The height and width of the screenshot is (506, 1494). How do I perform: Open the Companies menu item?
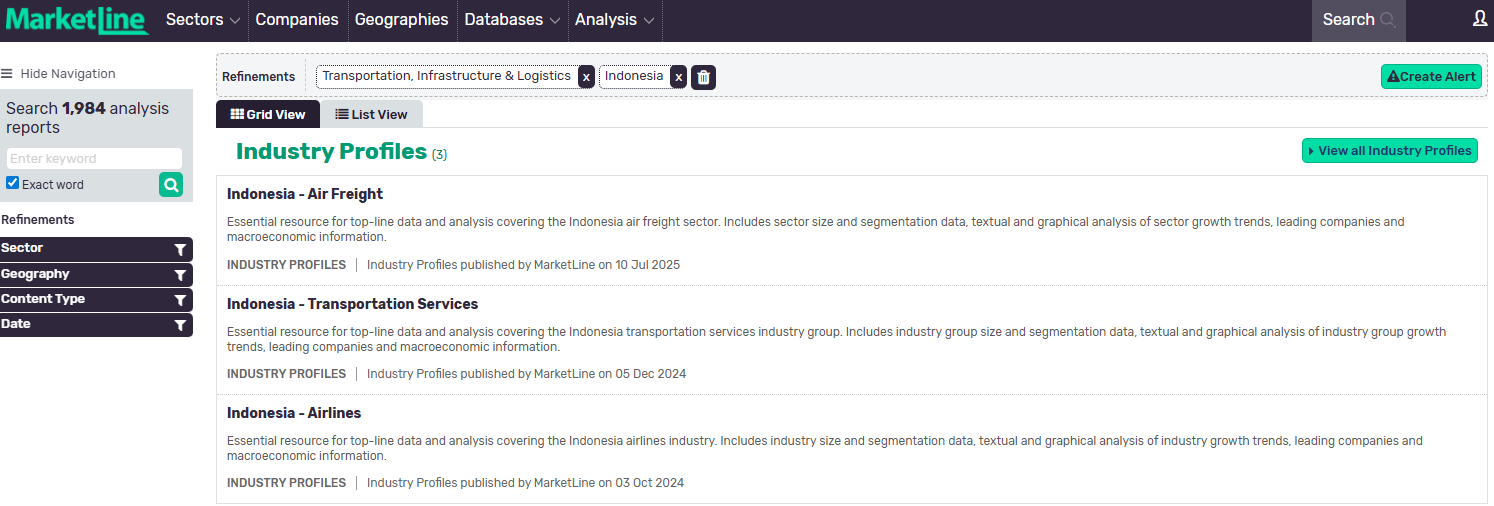click(x=296, y=20)
